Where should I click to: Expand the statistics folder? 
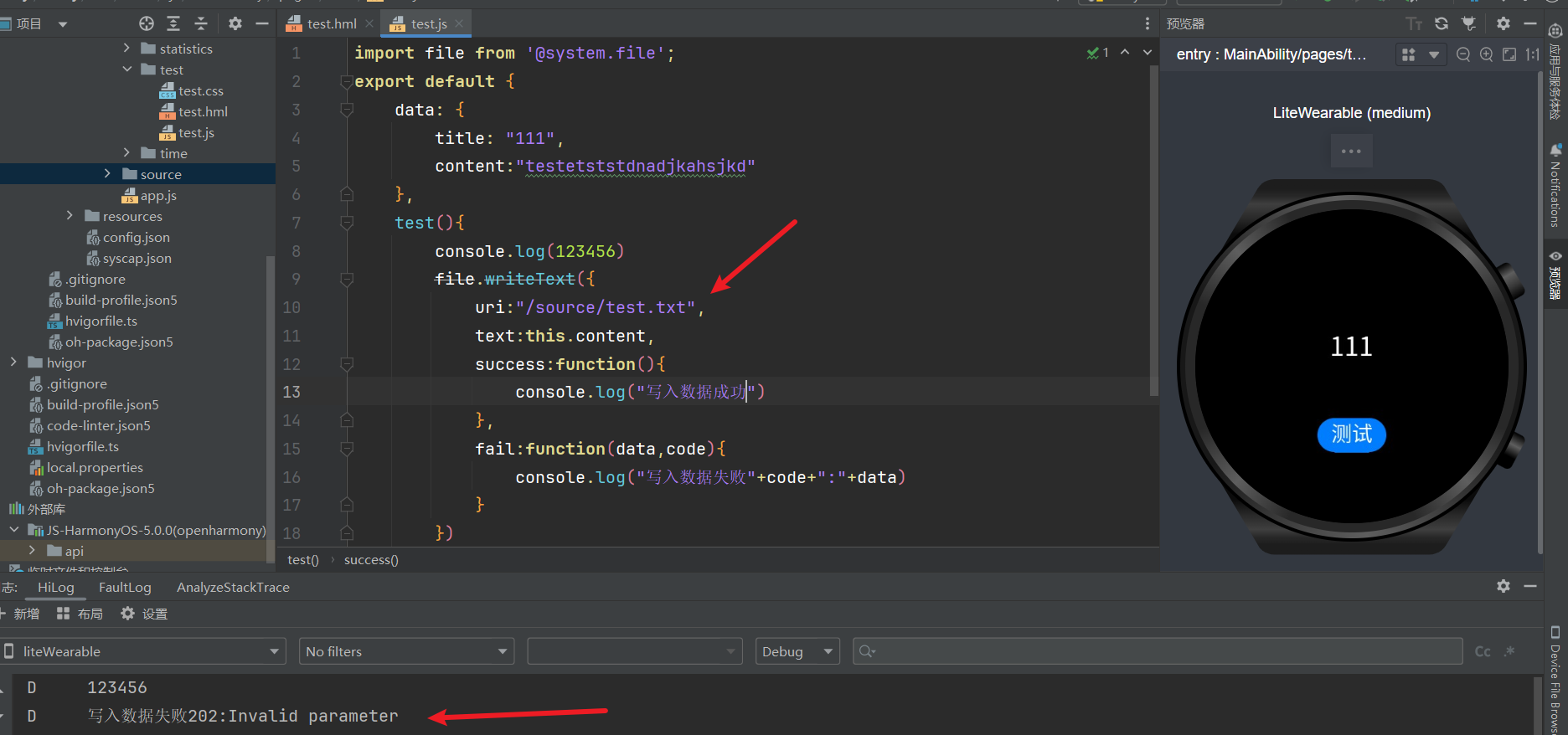[126, 49]
